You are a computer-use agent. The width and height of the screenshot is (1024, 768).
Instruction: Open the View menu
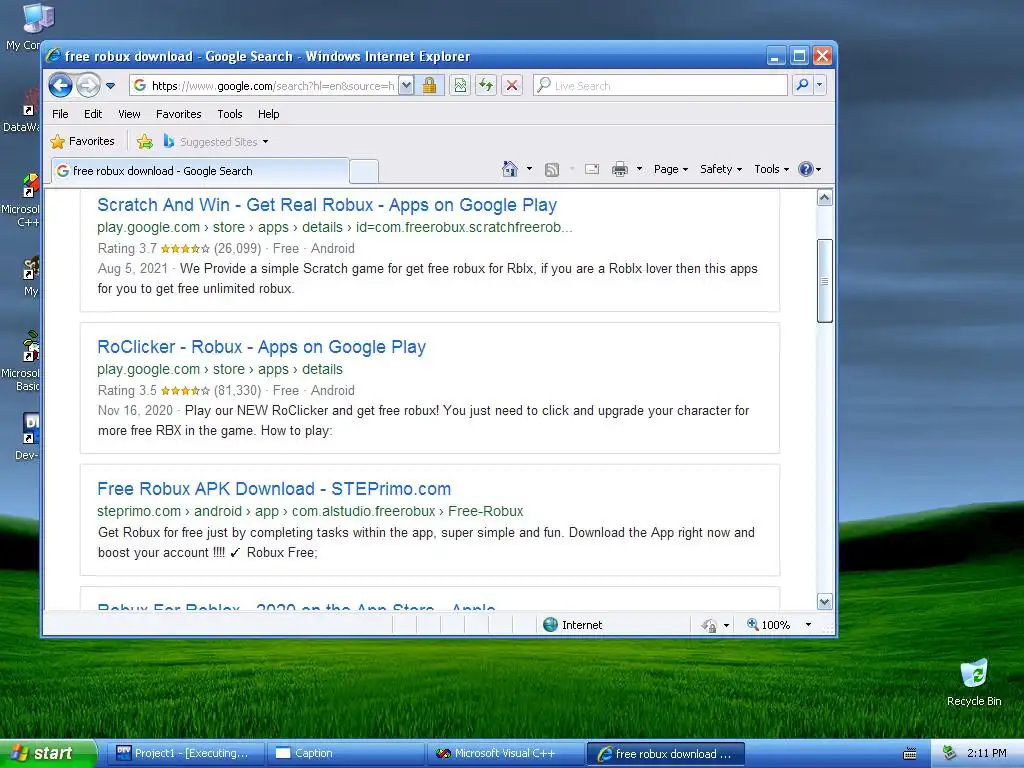click(x=129, y=114)
